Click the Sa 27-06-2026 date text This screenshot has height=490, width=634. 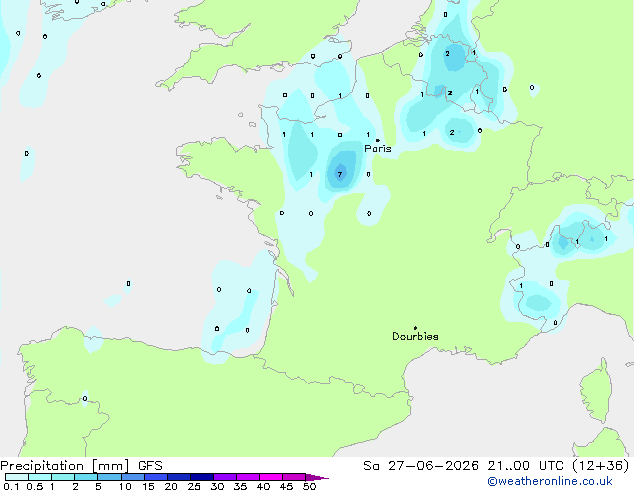point(421,466)
